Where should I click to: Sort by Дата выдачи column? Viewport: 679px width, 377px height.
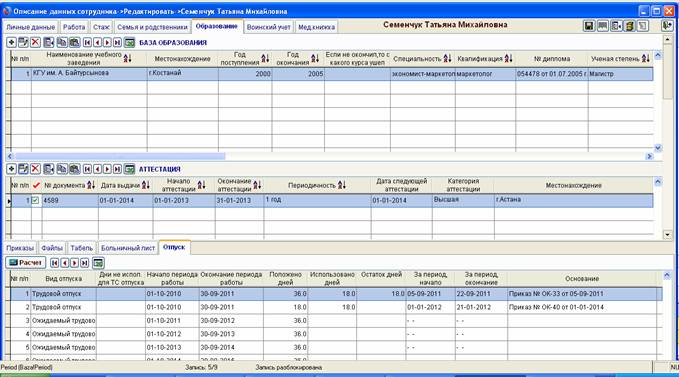pos(146,185)
